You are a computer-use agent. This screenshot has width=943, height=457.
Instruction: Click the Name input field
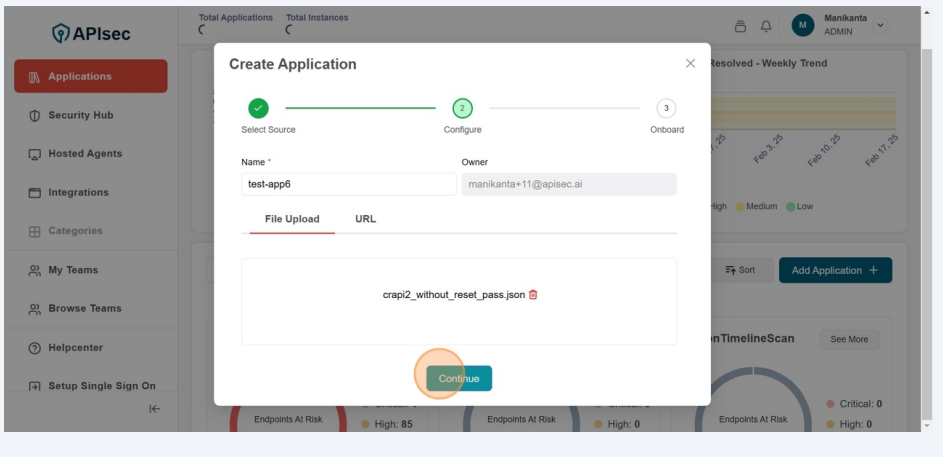348,184
